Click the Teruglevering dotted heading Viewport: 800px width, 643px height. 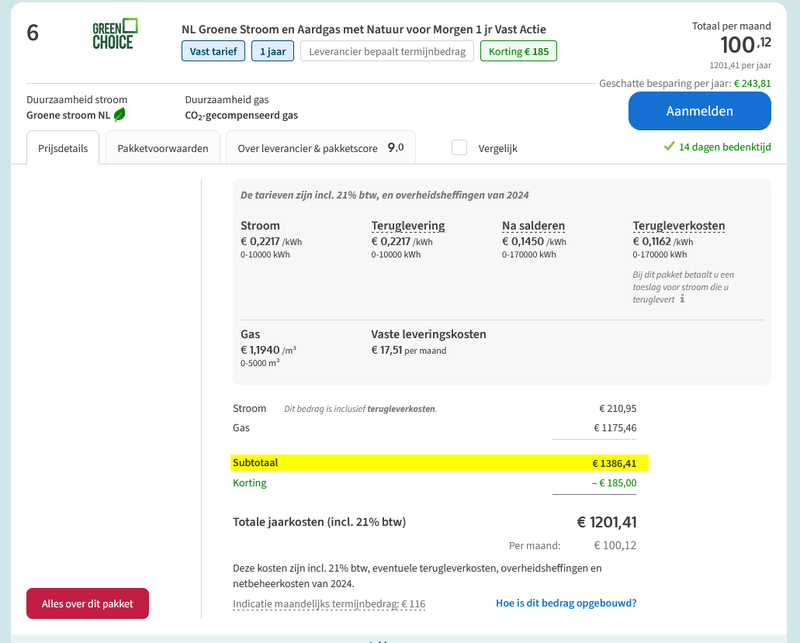(408, 226)
